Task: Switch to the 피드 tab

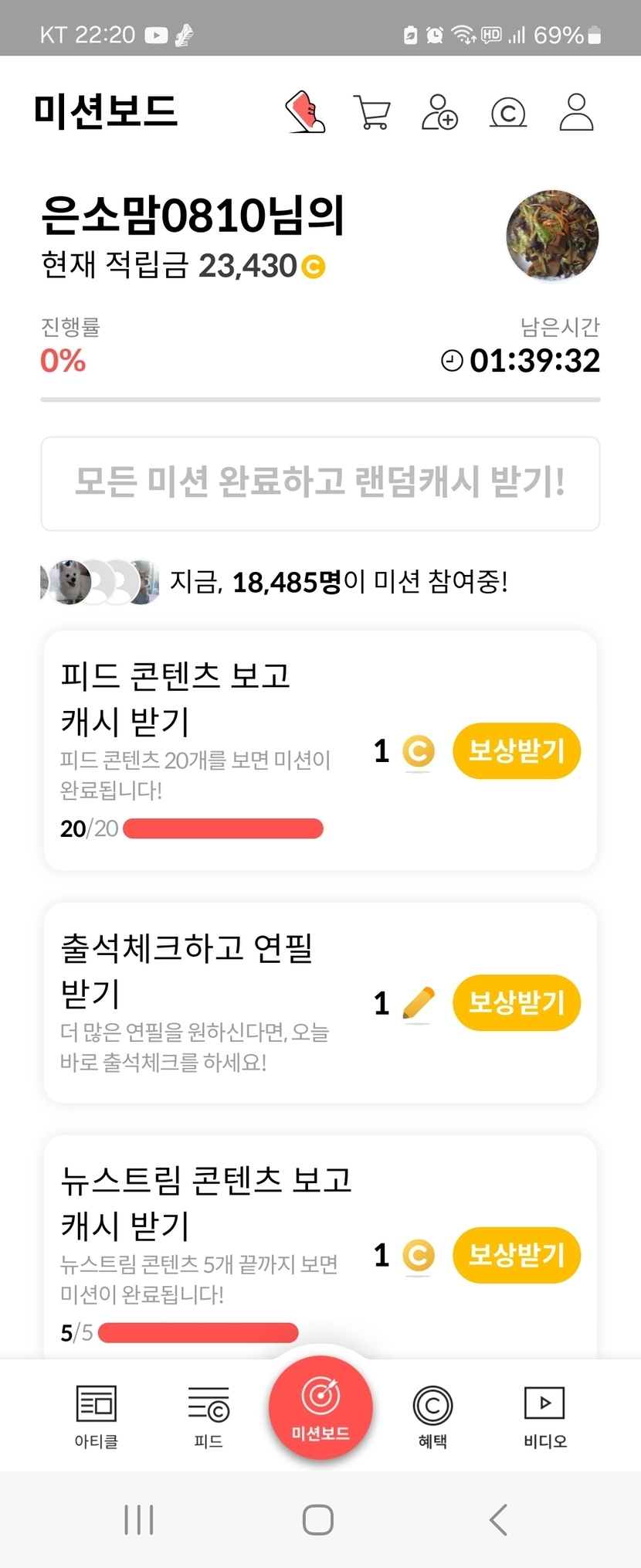Action: click(x=209, y=1416)
